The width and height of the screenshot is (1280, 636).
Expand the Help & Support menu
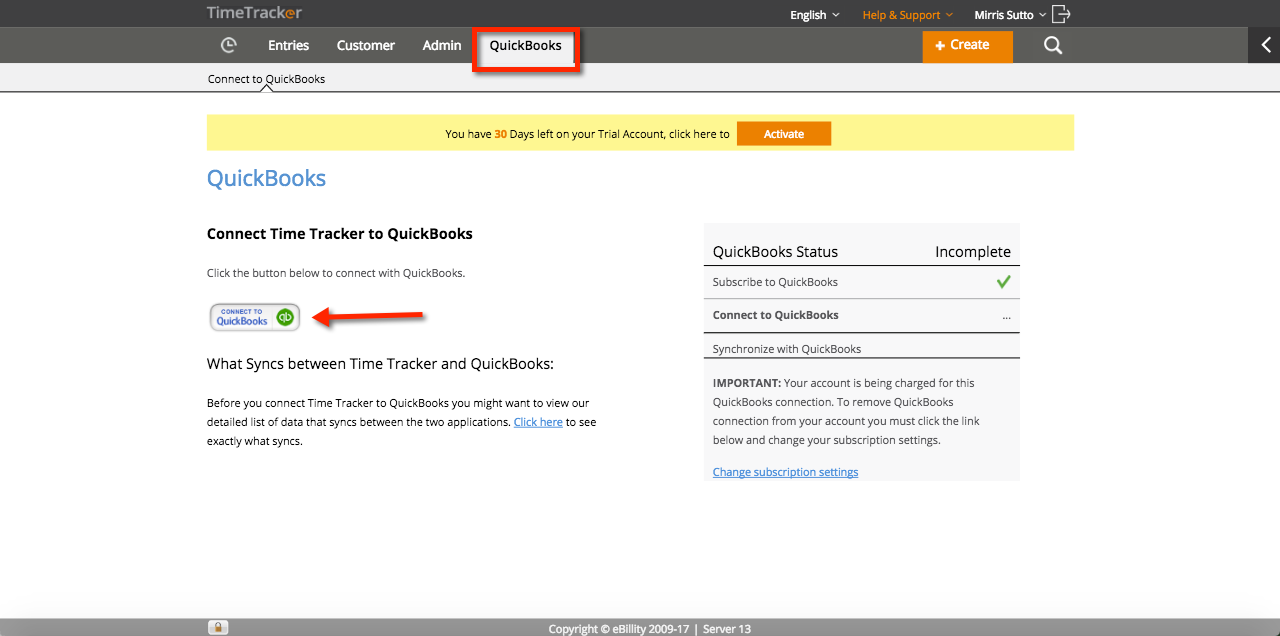(908, 15)
